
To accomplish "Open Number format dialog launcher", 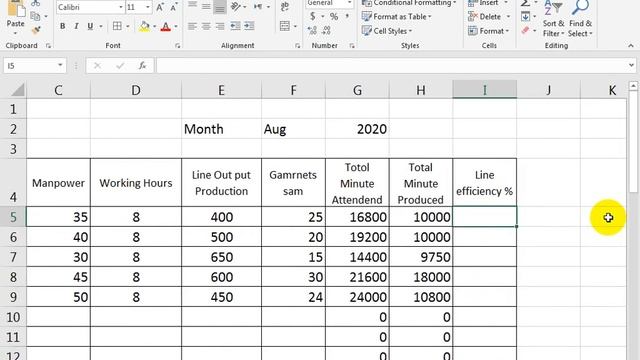I will tap(352, 46).
